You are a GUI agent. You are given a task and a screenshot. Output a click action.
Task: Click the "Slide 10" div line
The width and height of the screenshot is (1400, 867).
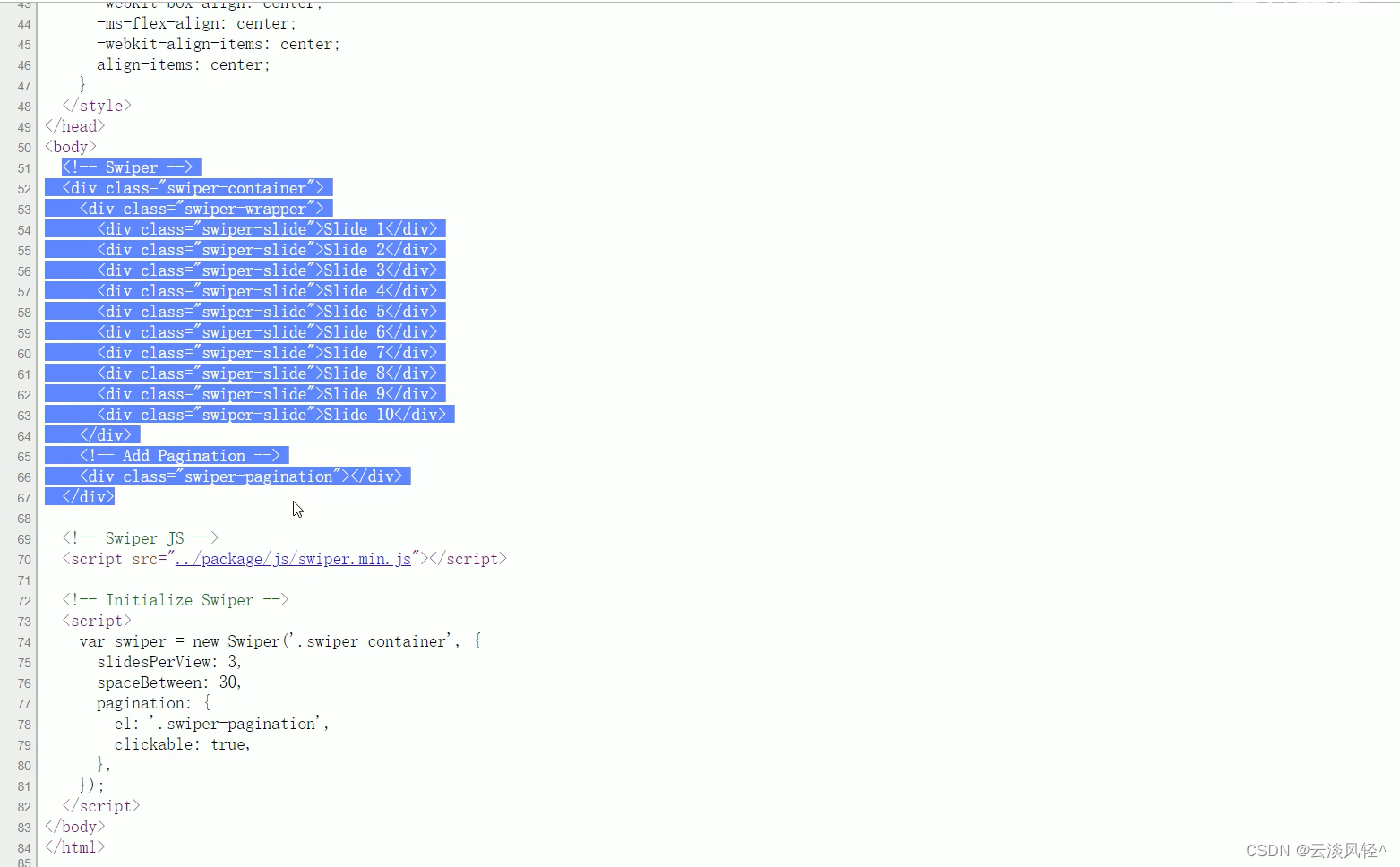coord(271,415)
